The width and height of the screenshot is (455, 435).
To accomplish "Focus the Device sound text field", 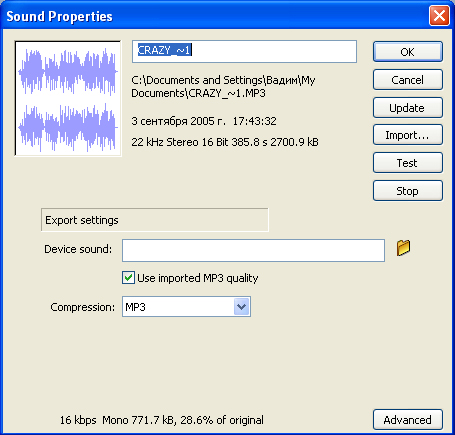I will 253,250.
